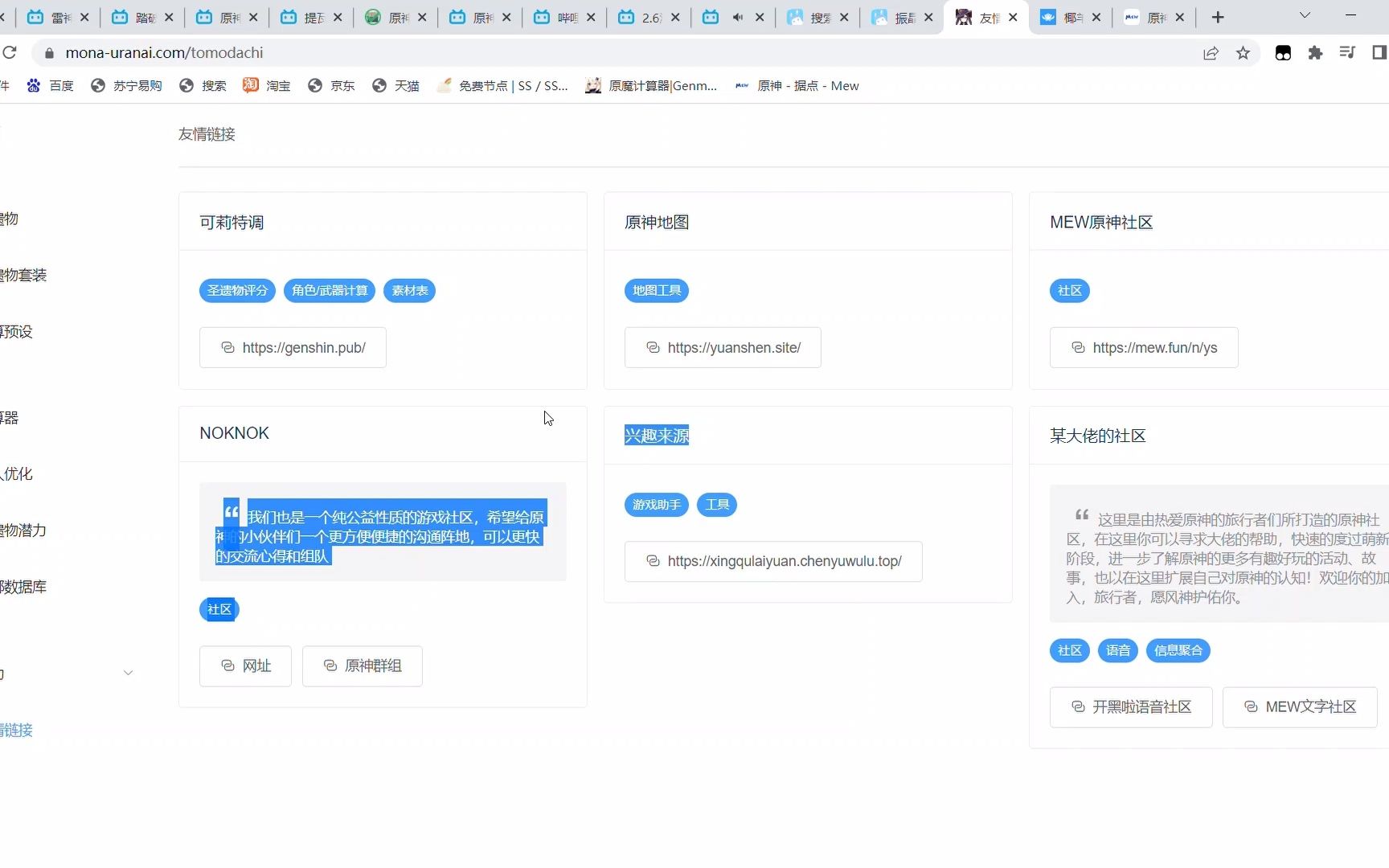Click the 素材表 tag
The image size is (1389, 868).
409,290
